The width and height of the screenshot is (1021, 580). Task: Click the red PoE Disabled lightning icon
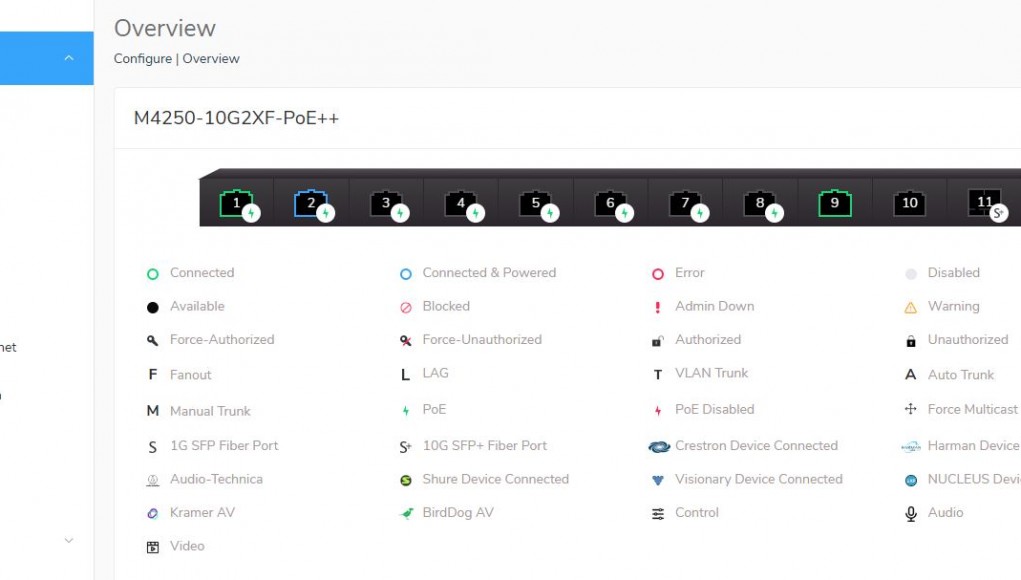pos(658,411)
